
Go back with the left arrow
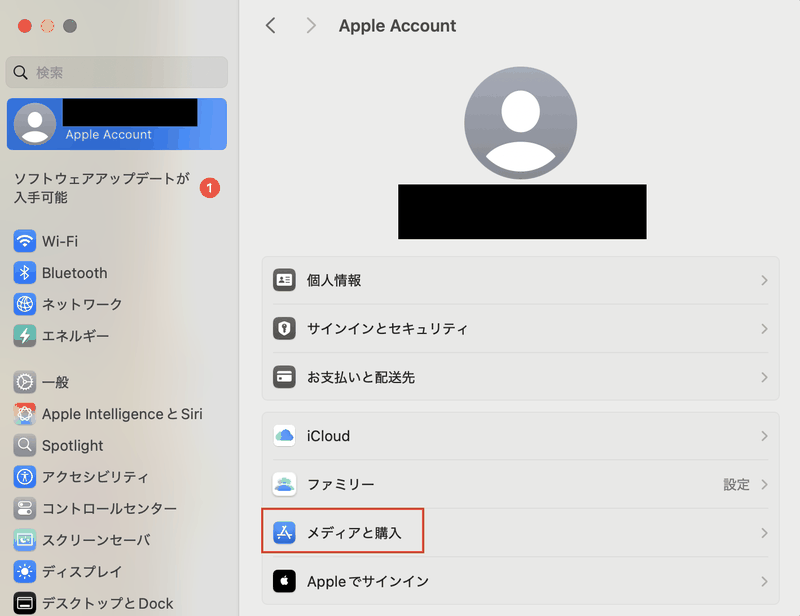pyautogui.click(x=271, y=25)
